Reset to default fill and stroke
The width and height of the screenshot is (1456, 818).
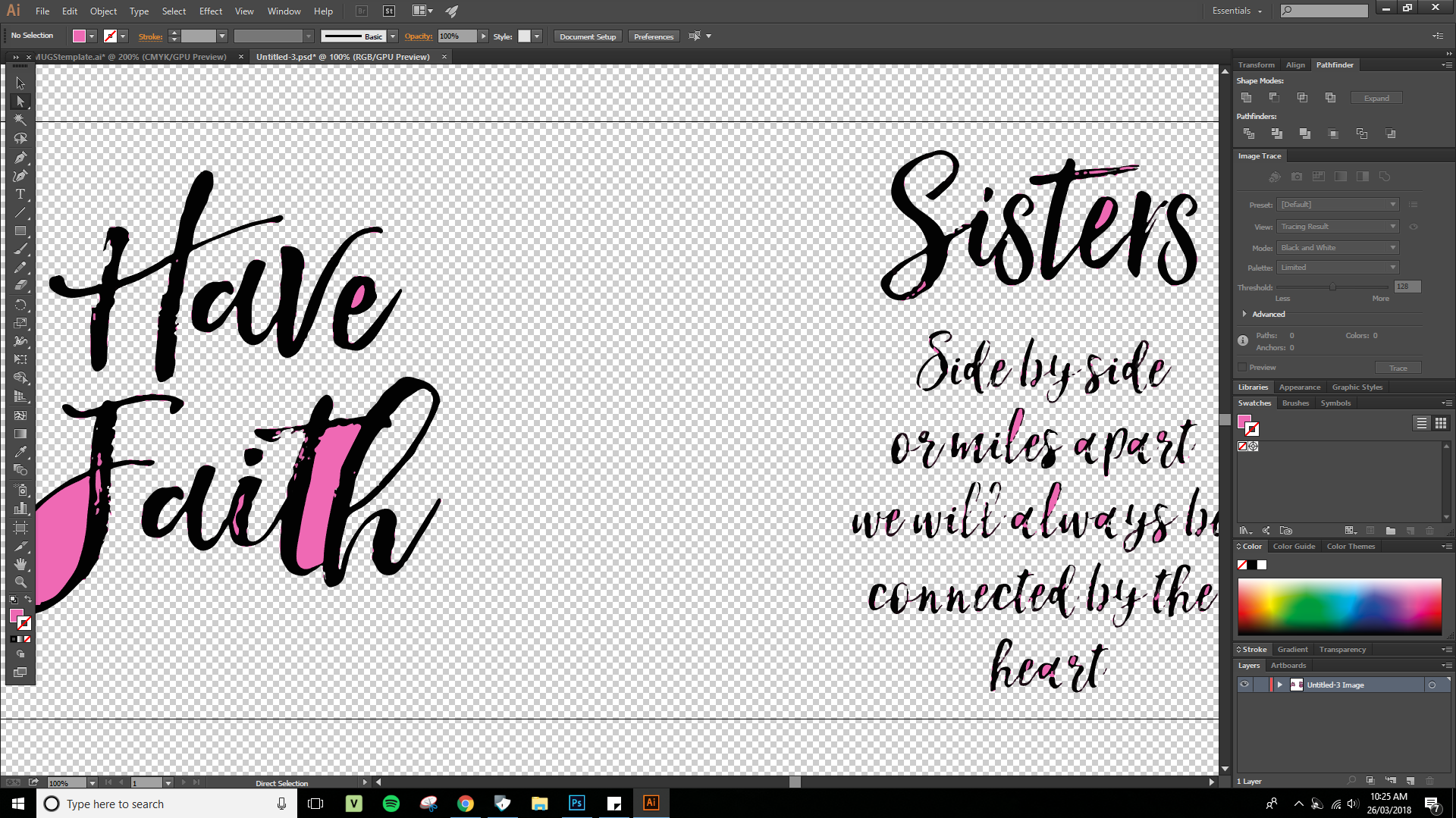[x=13, y=600]
